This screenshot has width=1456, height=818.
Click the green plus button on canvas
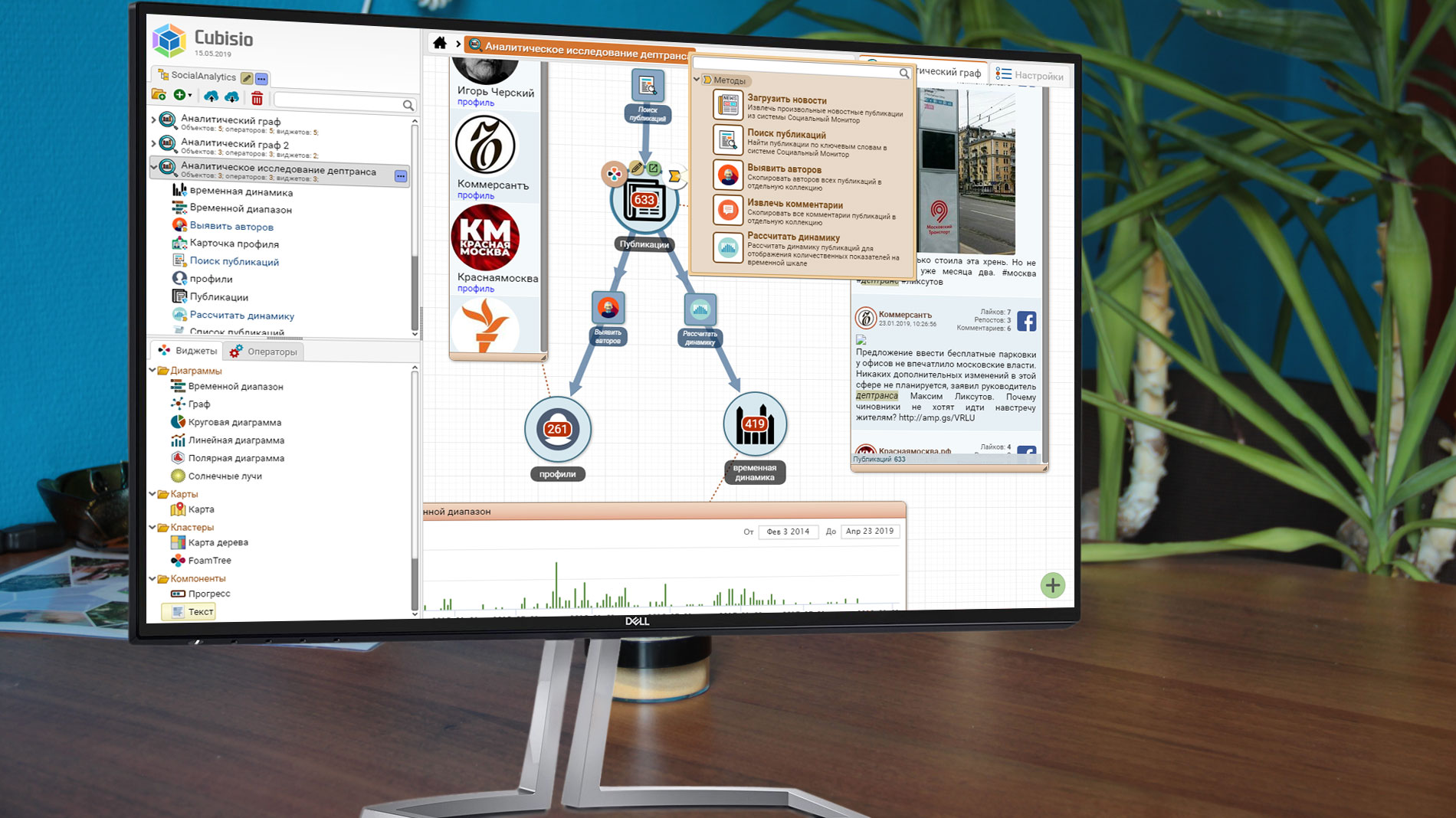tap(1053, 585)
